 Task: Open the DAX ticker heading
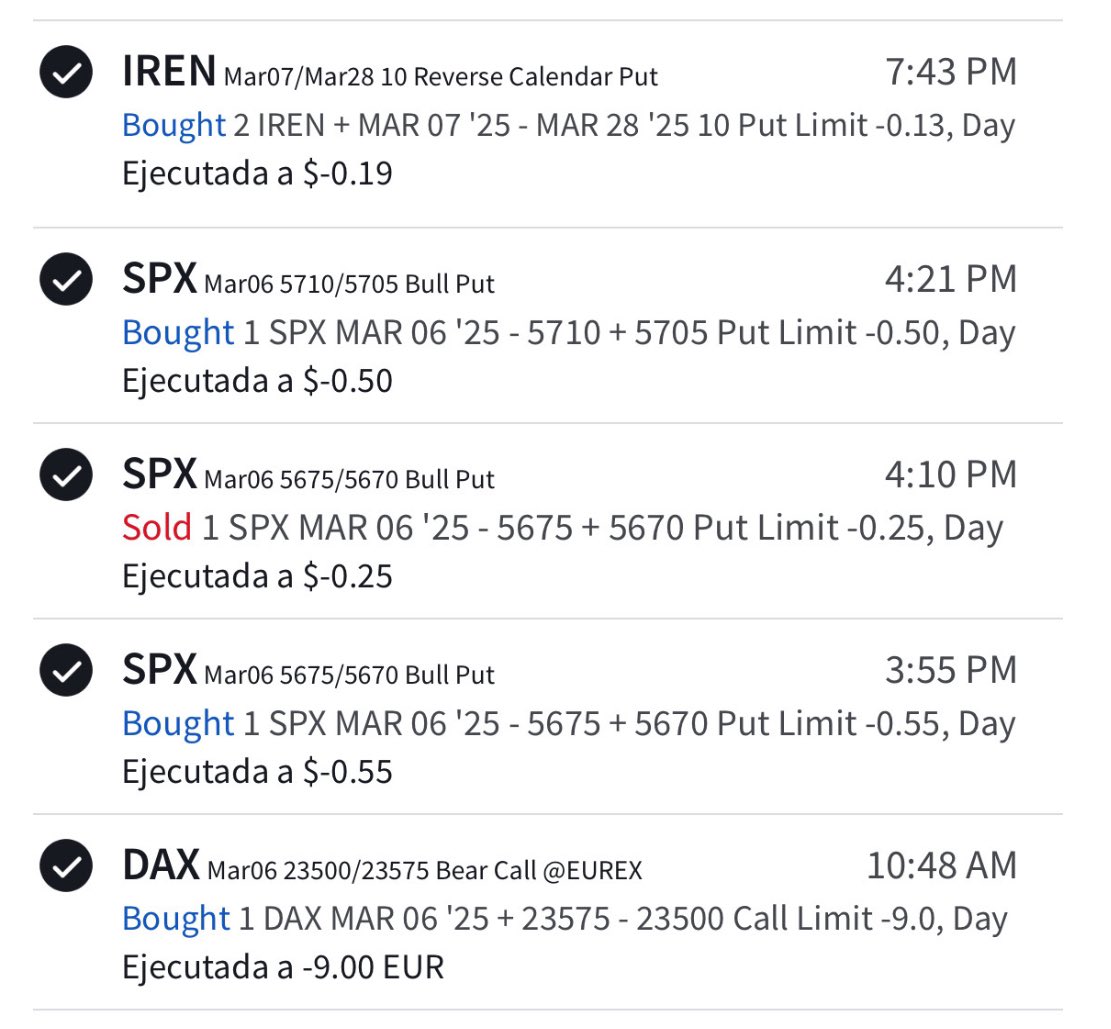click(161, 865)
